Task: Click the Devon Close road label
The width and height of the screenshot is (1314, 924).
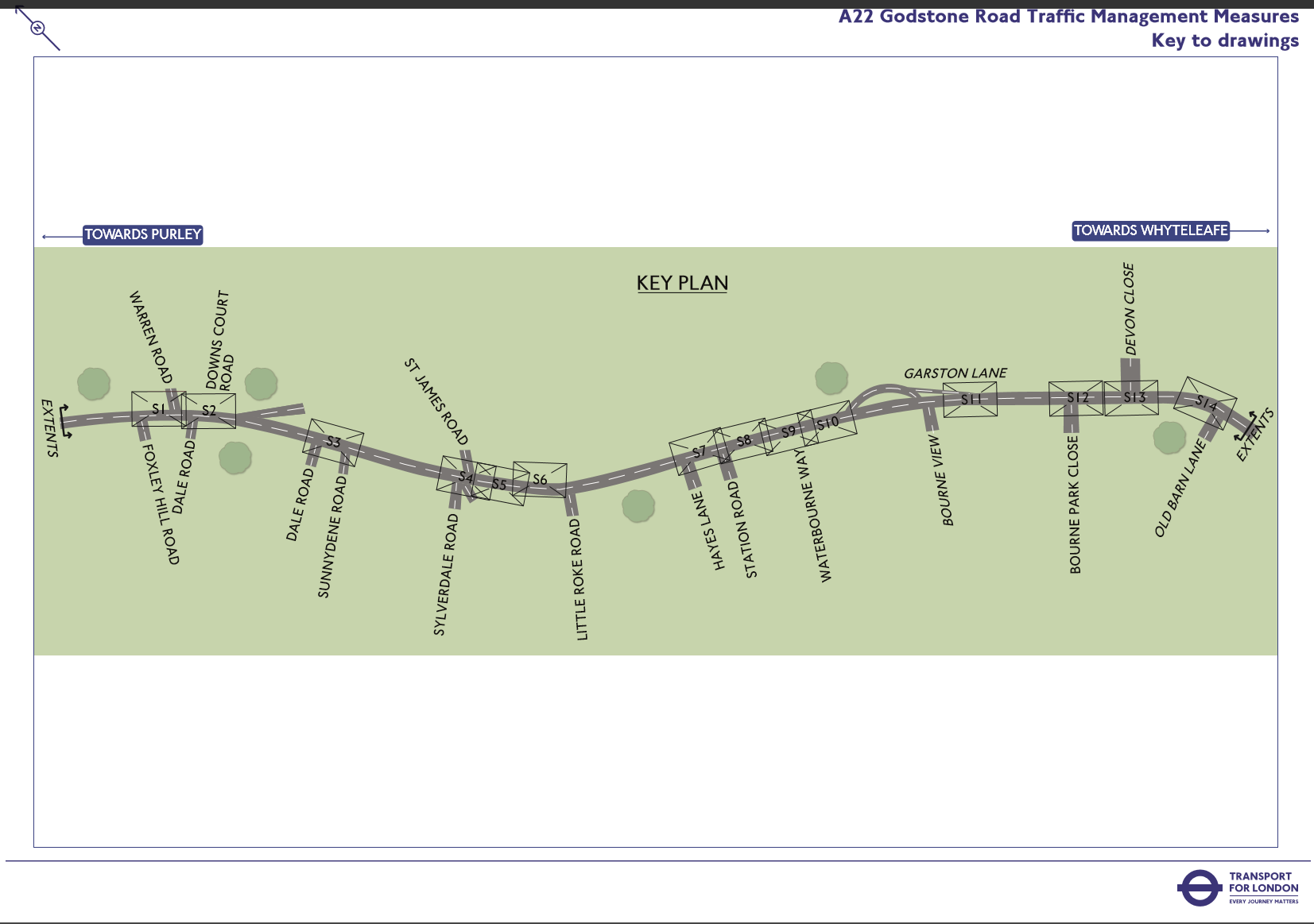Action: (x=1130, y=309)
